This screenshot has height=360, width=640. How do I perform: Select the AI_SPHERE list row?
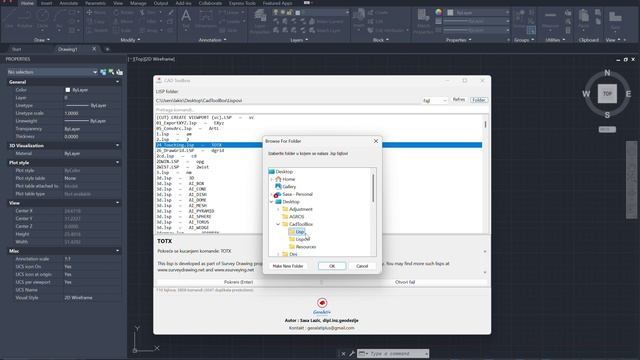pos(318,217)
